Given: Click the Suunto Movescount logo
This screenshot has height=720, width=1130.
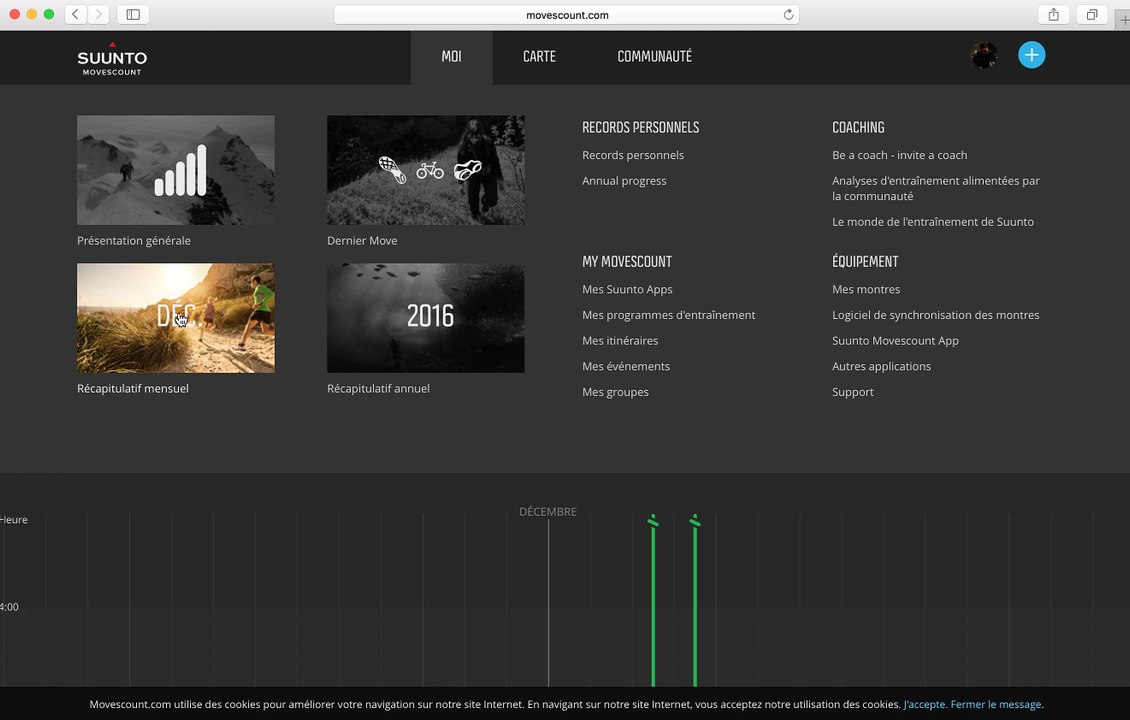Looking at the screenshot, I should (112, 58).
